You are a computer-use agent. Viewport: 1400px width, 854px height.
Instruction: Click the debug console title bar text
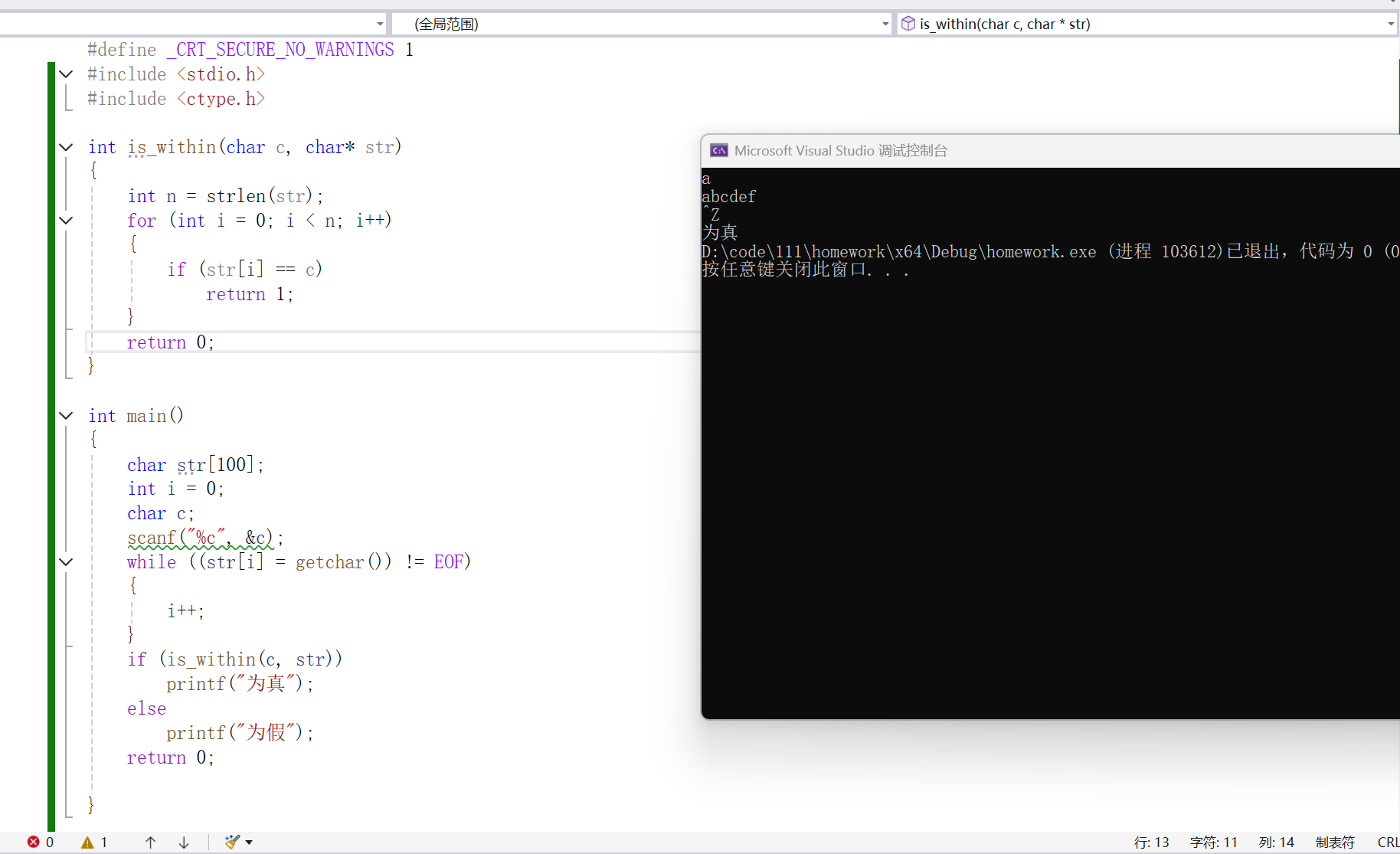point(840,150)
